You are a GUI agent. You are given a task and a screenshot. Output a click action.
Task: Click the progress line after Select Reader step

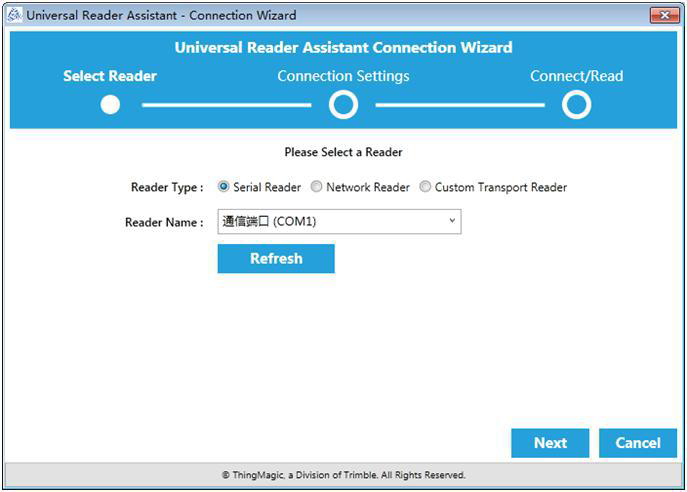point(226,105)
